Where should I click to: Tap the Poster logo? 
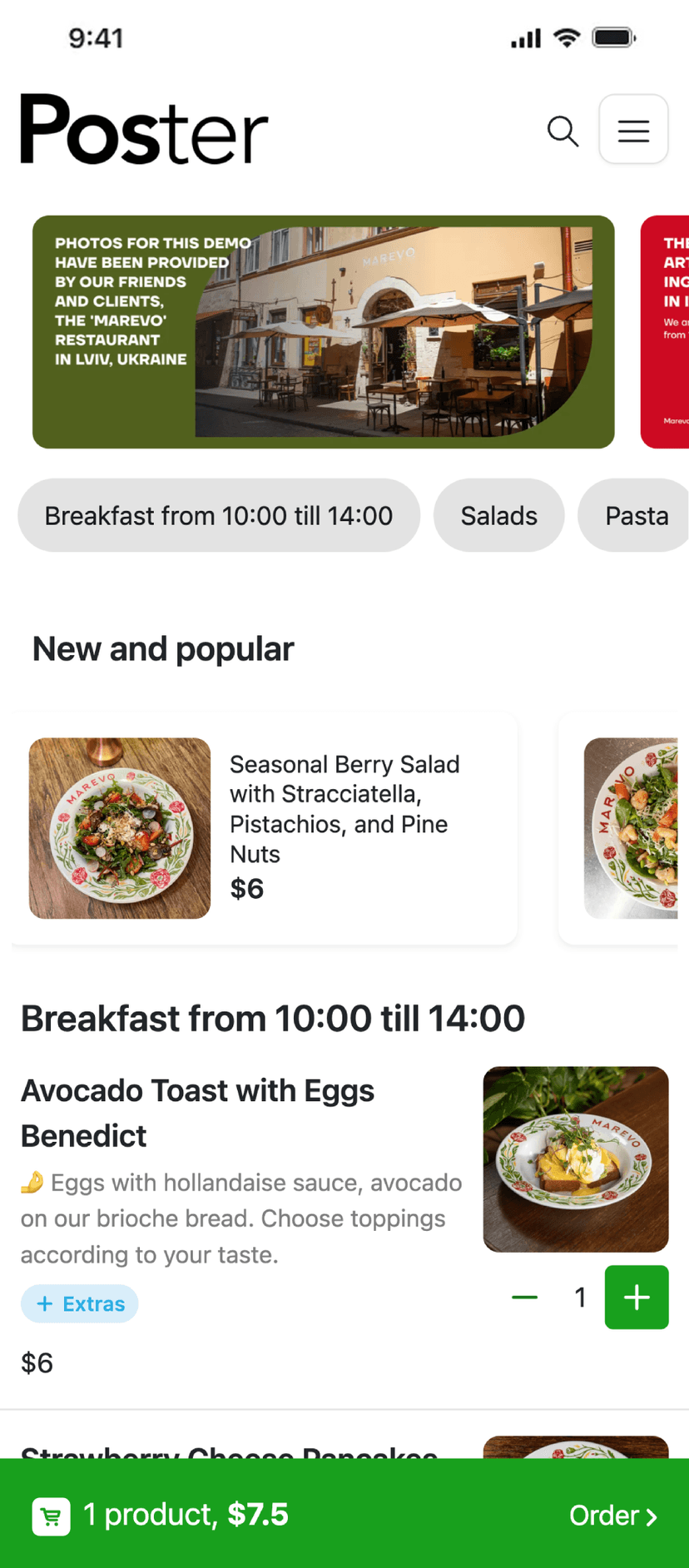144,129
